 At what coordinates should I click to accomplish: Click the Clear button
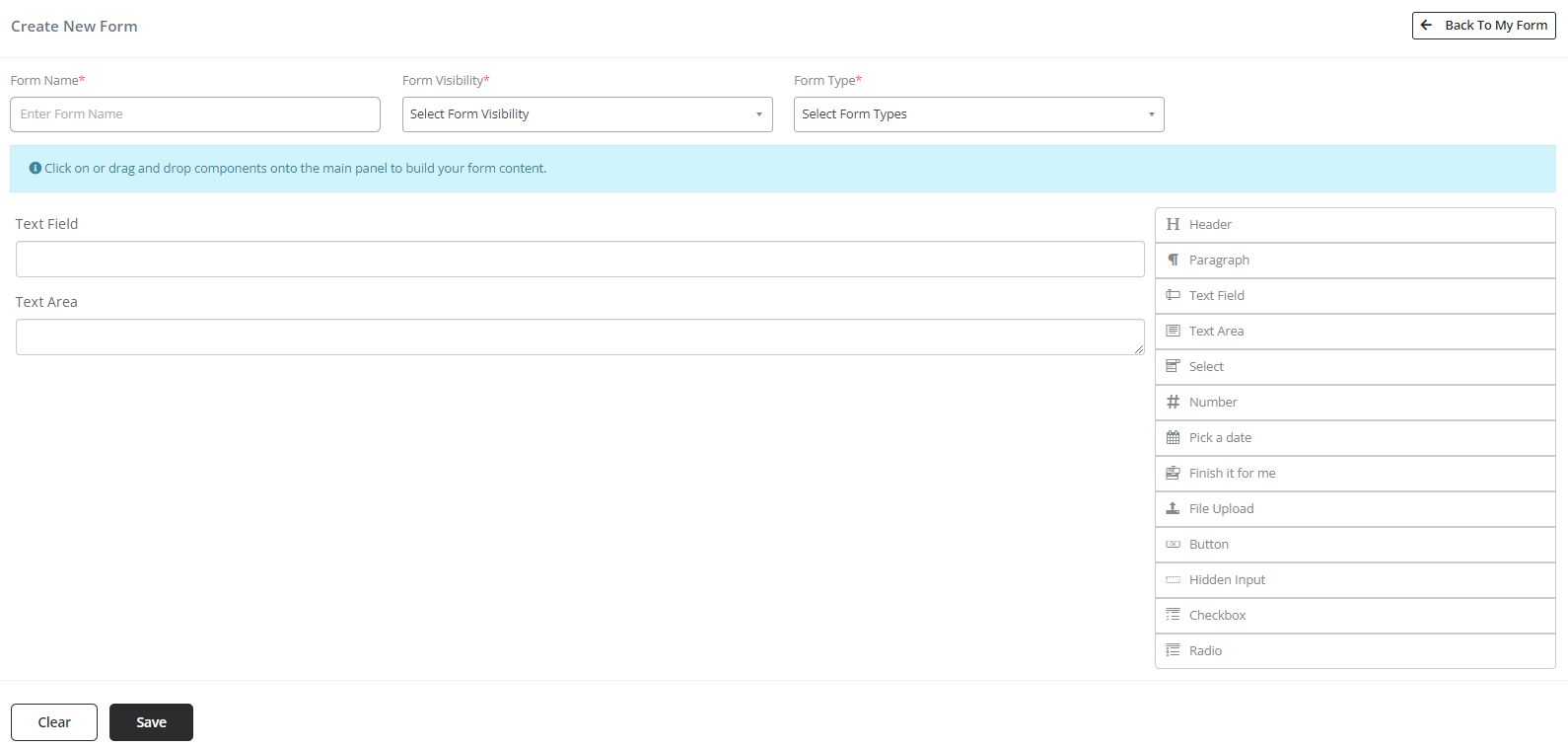(x=54, y=722)
